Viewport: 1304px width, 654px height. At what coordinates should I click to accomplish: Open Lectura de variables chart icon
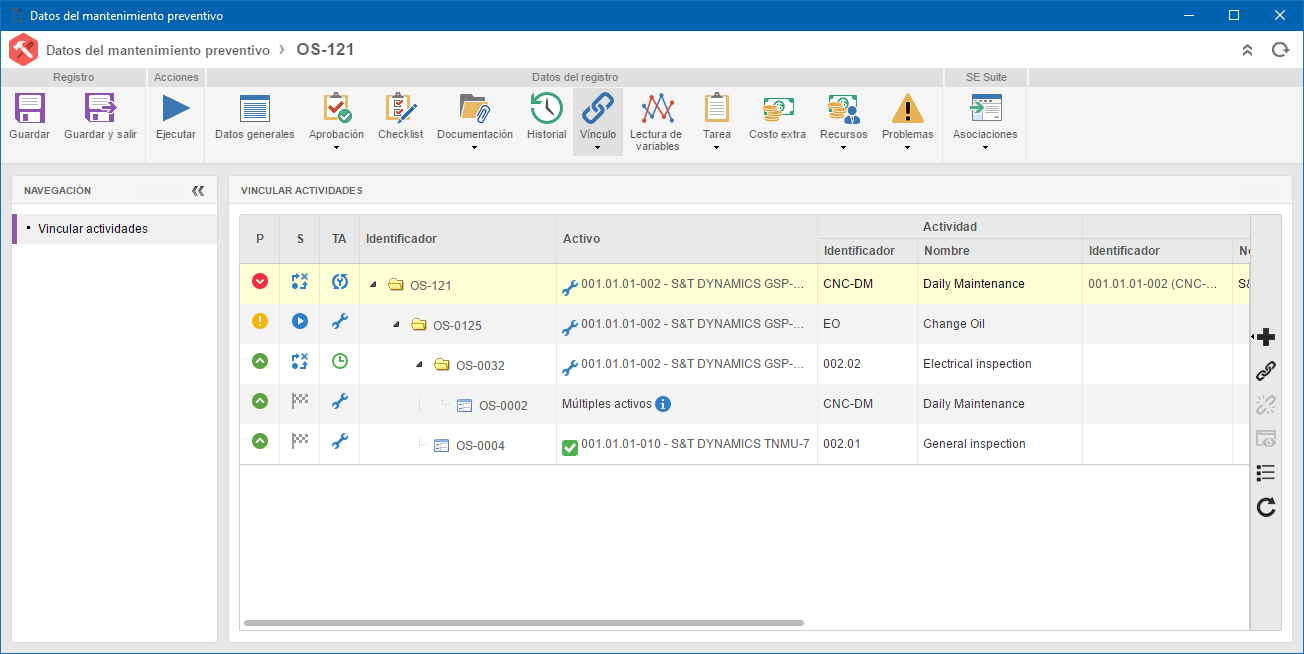[x=656, y=108]
